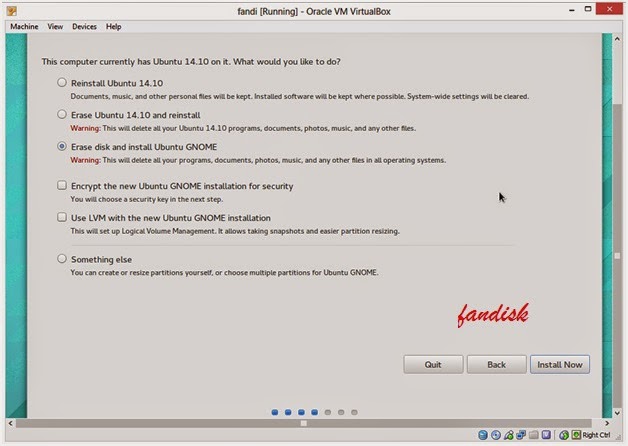The width and height of the screenshot is (628, 446).
Task: Maximize the VirtualBox window
Action: [x=588, y=9]
